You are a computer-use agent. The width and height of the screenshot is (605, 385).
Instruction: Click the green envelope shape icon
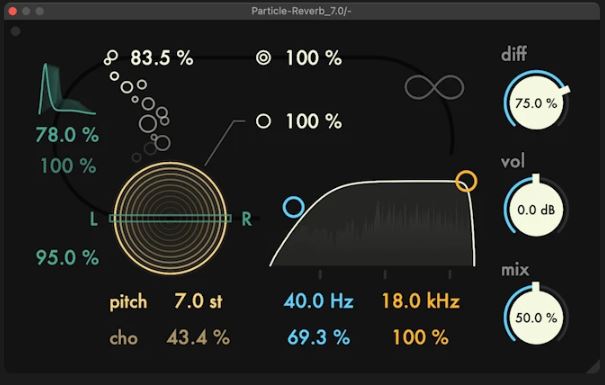pos(66,89)
